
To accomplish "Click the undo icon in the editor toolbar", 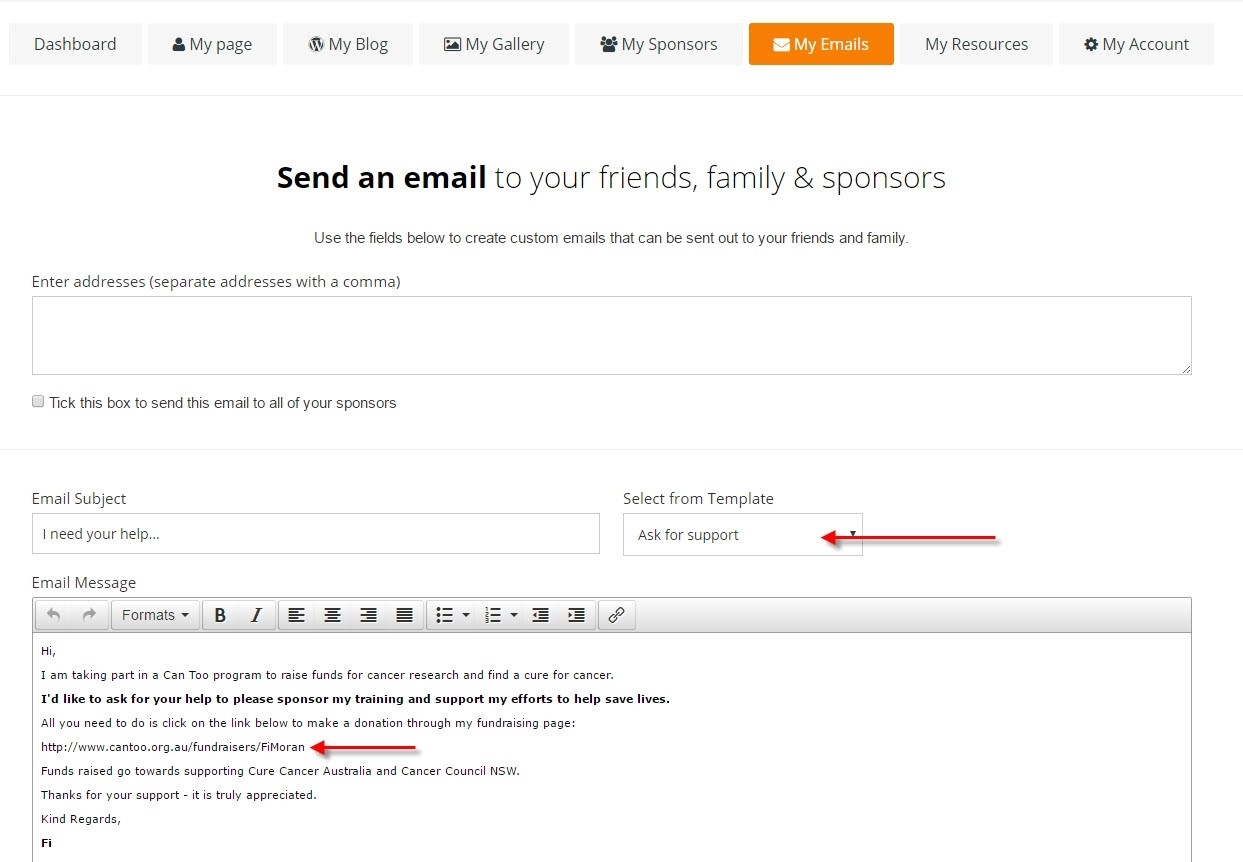I will click(54, 615).
